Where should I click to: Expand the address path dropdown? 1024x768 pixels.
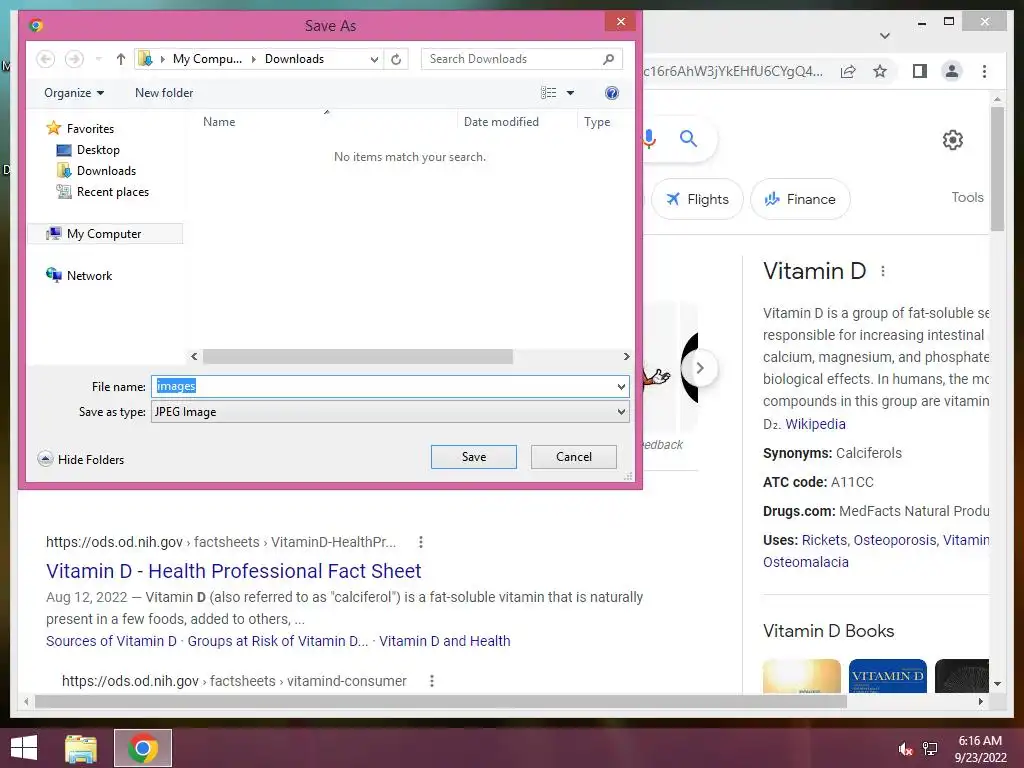coord(374,59)
